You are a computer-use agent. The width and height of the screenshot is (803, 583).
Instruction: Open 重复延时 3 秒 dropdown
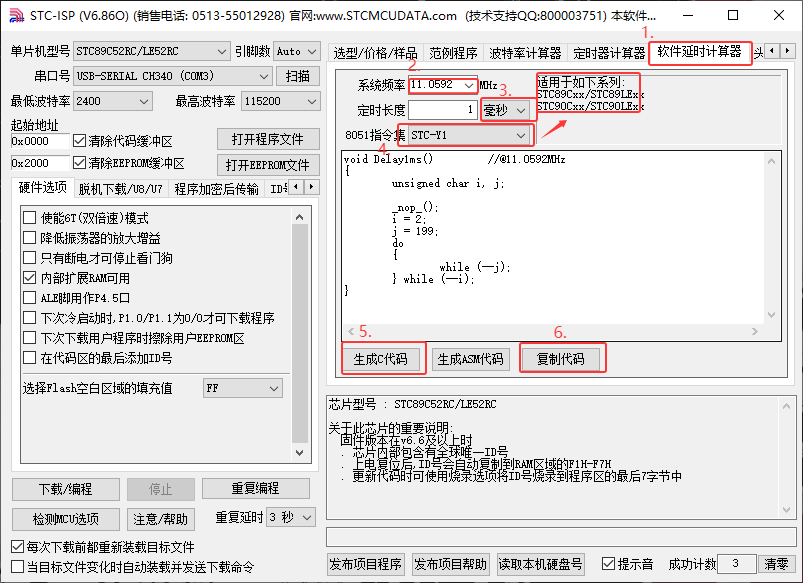coord(290,517)
